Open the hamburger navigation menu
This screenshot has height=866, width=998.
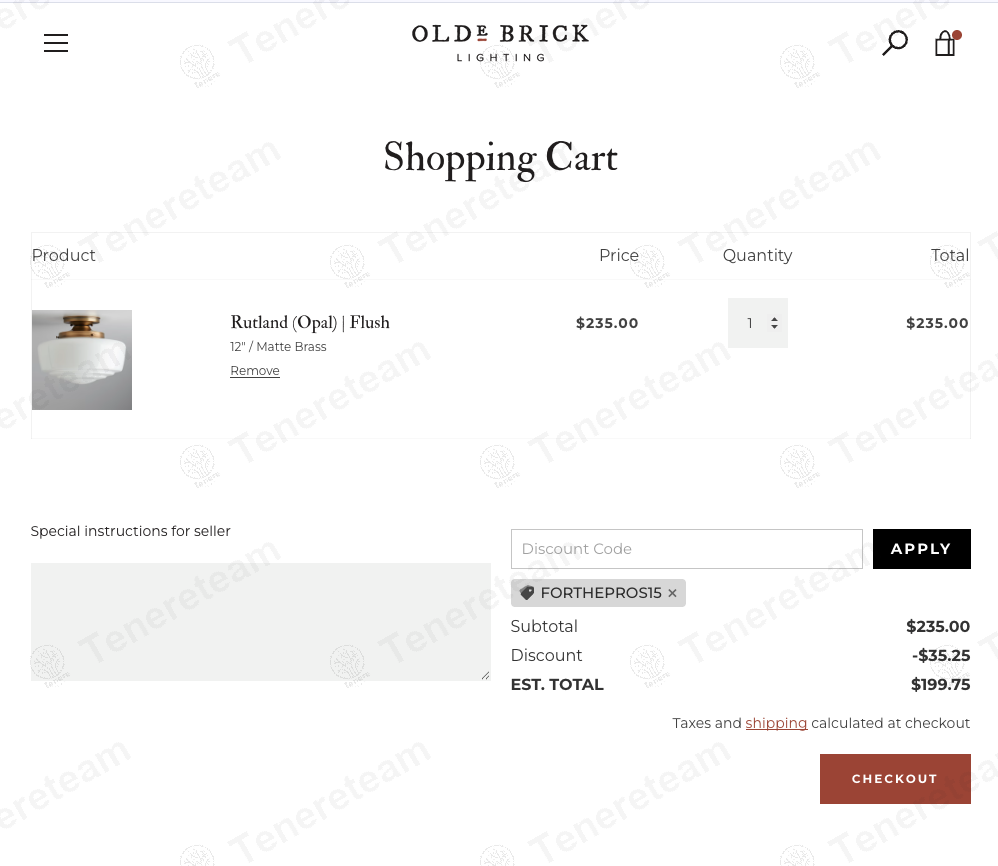[x=56, y=43]
